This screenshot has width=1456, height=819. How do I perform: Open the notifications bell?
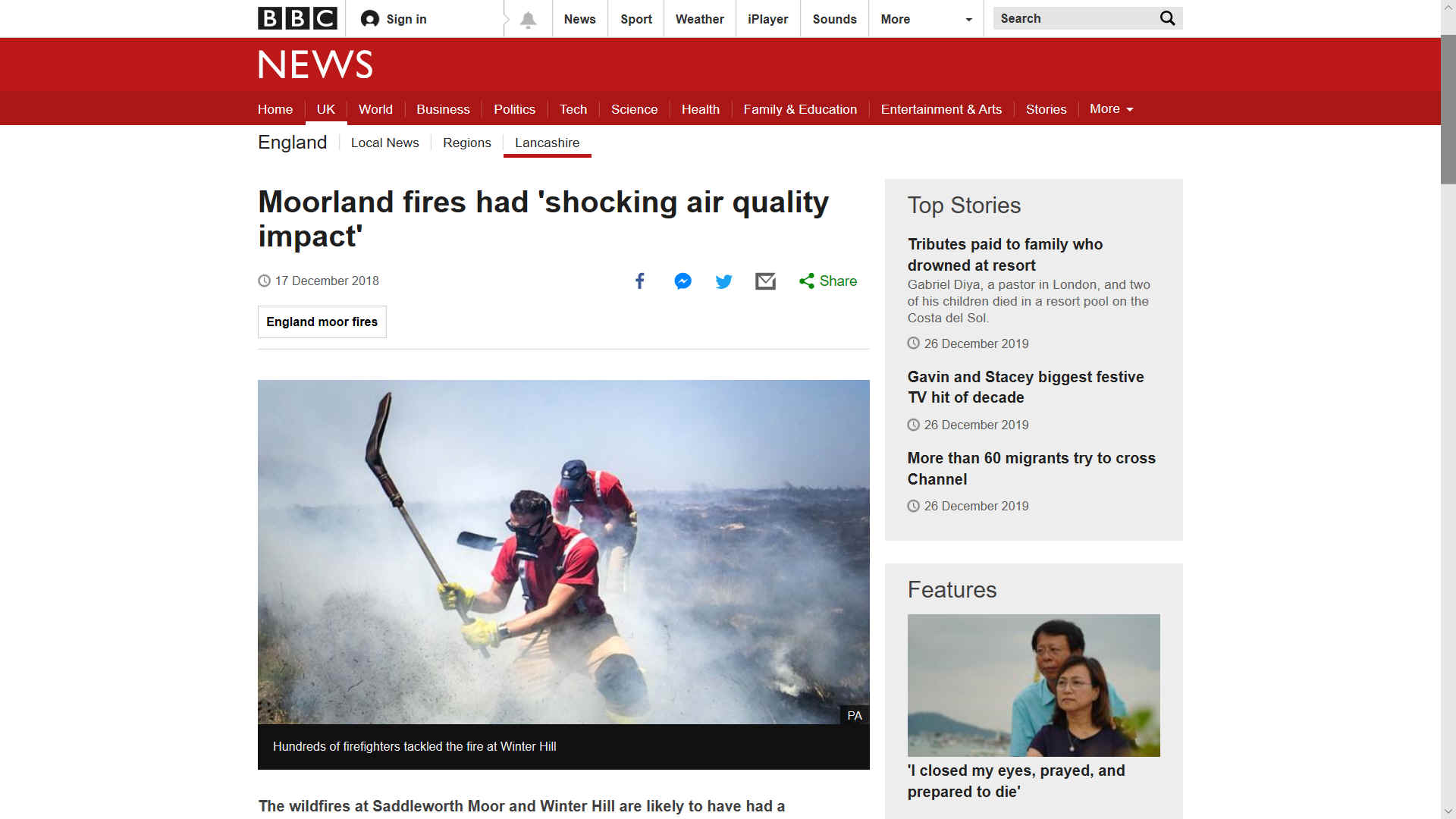529,19
